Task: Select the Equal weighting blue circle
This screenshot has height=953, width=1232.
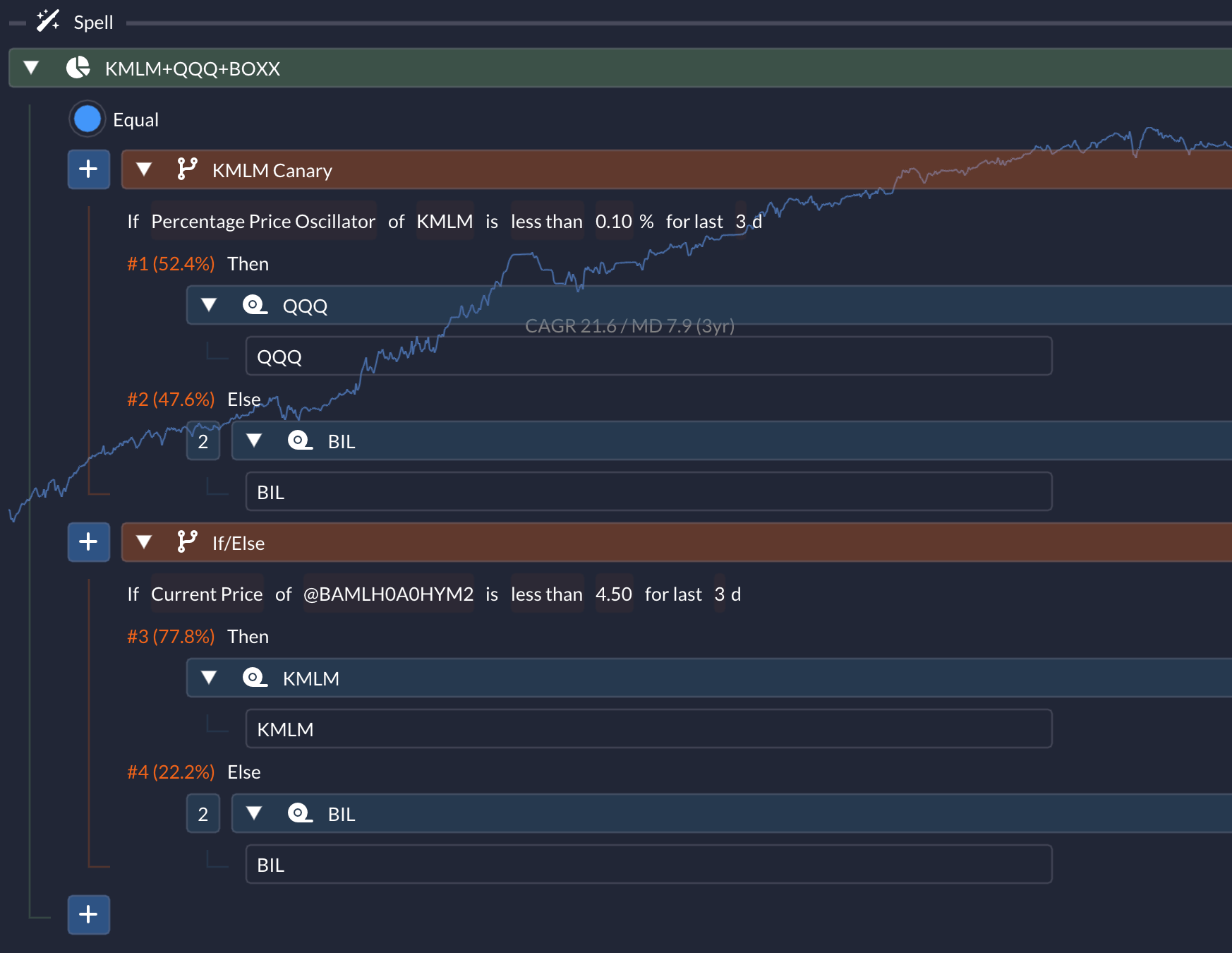Action: [x=87, y=119]
